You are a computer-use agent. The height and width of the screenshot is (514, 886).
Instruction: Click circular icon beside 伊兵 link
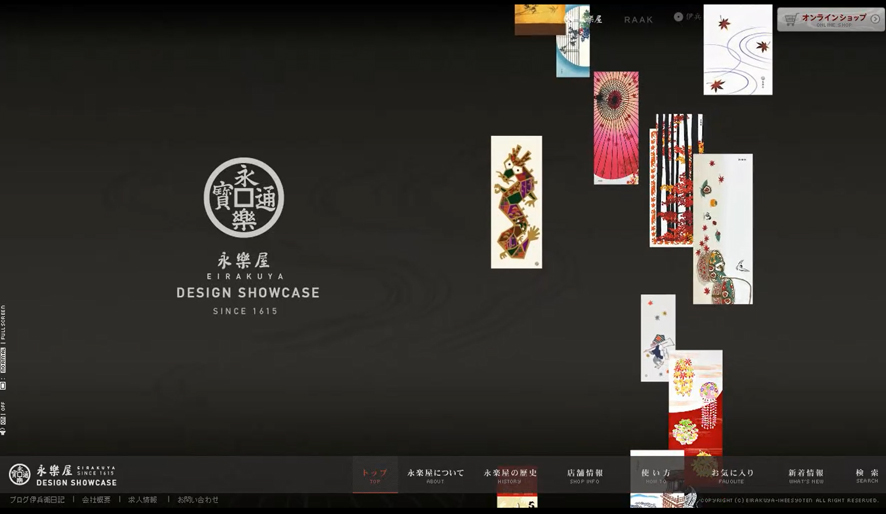[x=678, y=17]
